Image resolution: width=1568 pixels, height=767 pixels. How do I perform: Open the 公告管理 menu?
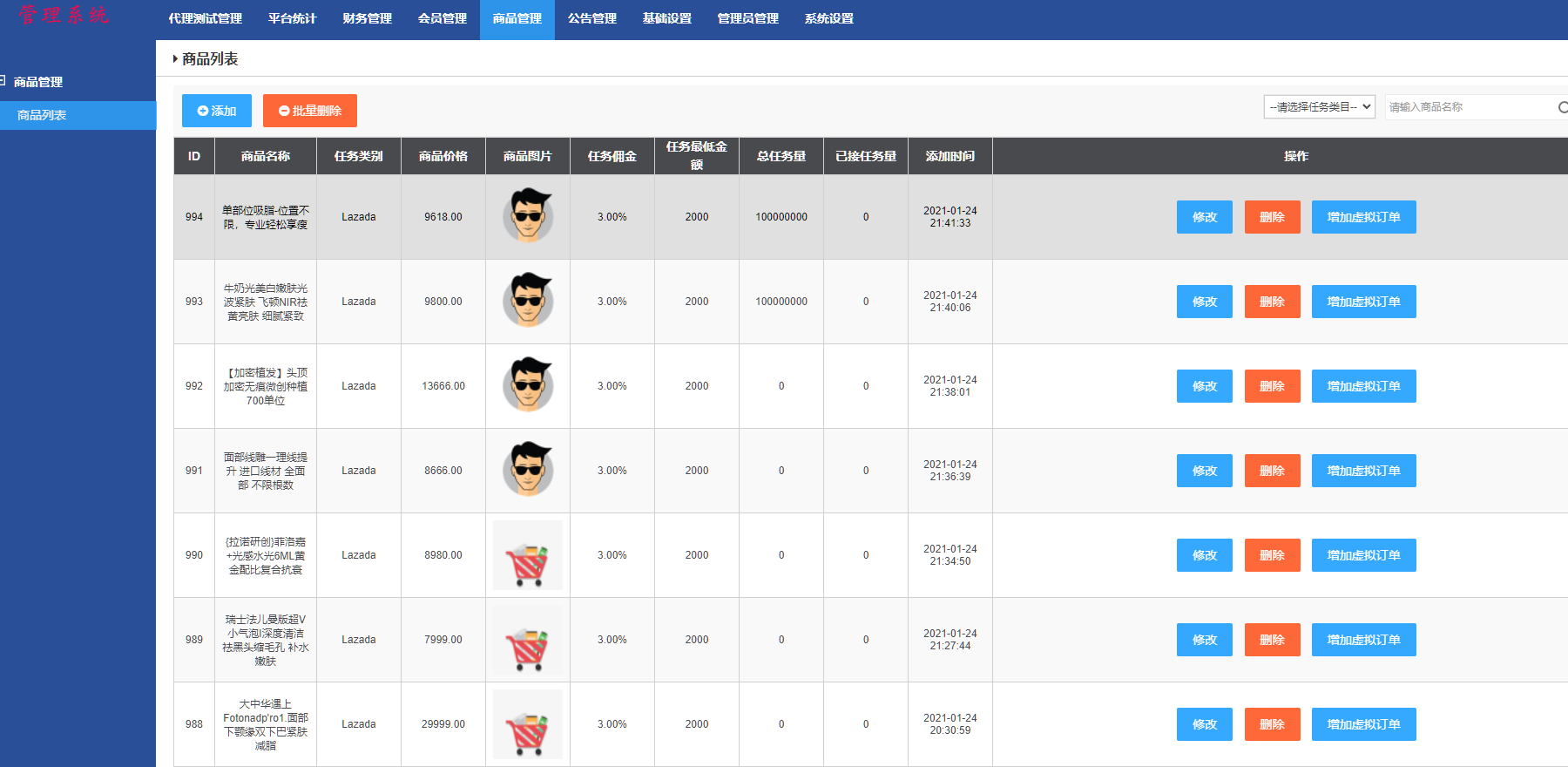[x=591, y=19]
